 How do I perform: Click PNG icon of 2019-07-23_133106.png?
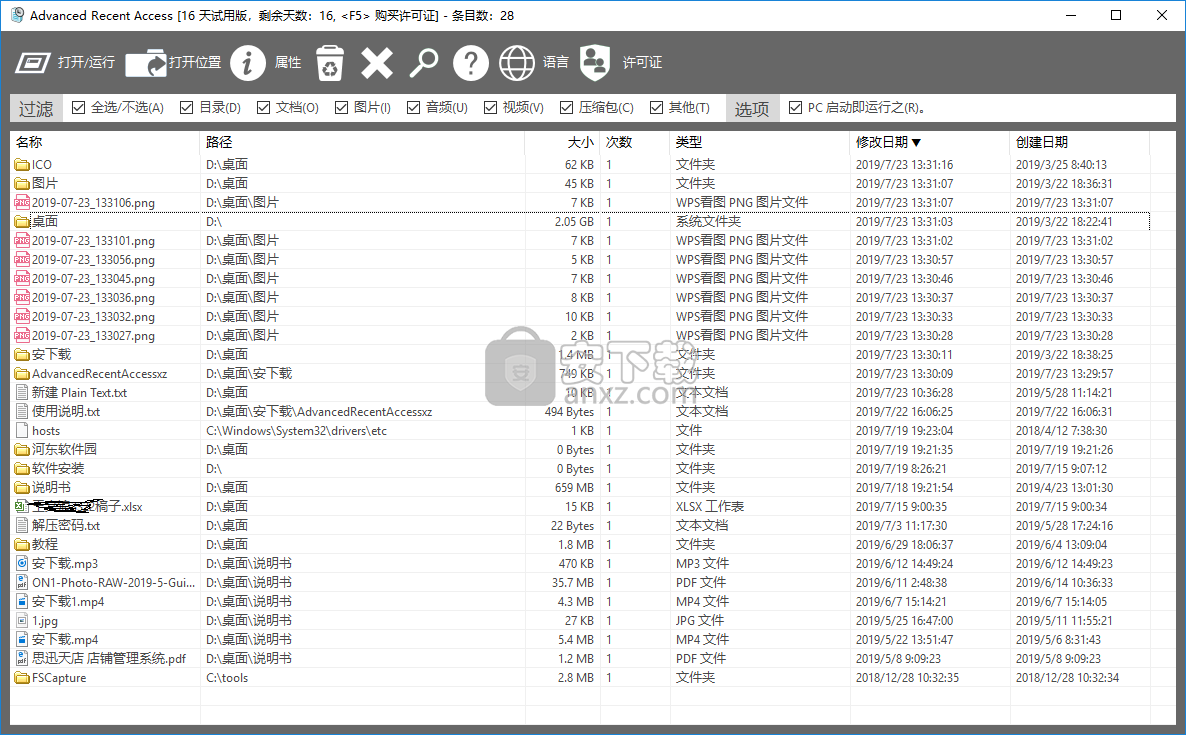pyautogui.click(x=22, y=203)
